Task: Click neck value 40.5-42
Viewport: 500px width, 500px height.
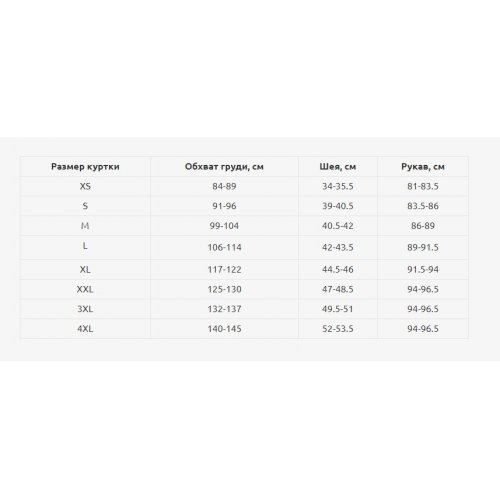Action: [338, 226]
